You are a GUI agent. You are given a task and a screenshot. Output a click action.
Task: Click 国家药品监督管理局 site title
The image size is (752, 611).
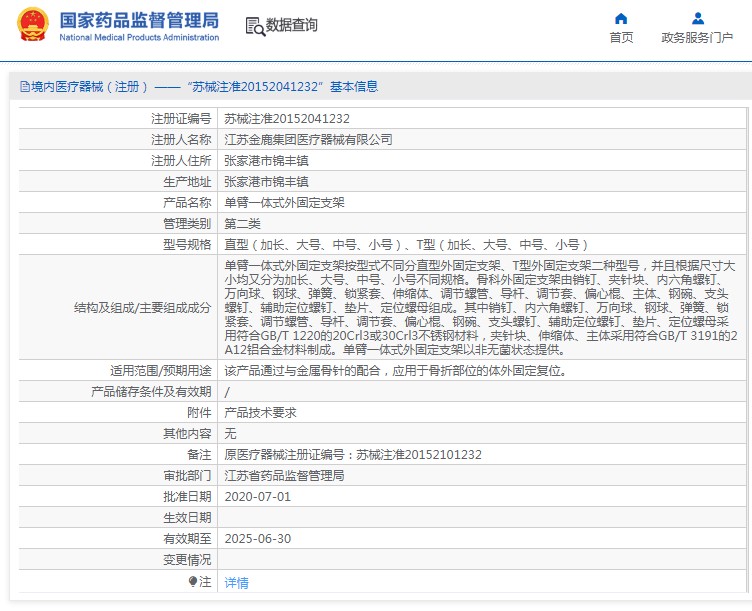(138, 19)
